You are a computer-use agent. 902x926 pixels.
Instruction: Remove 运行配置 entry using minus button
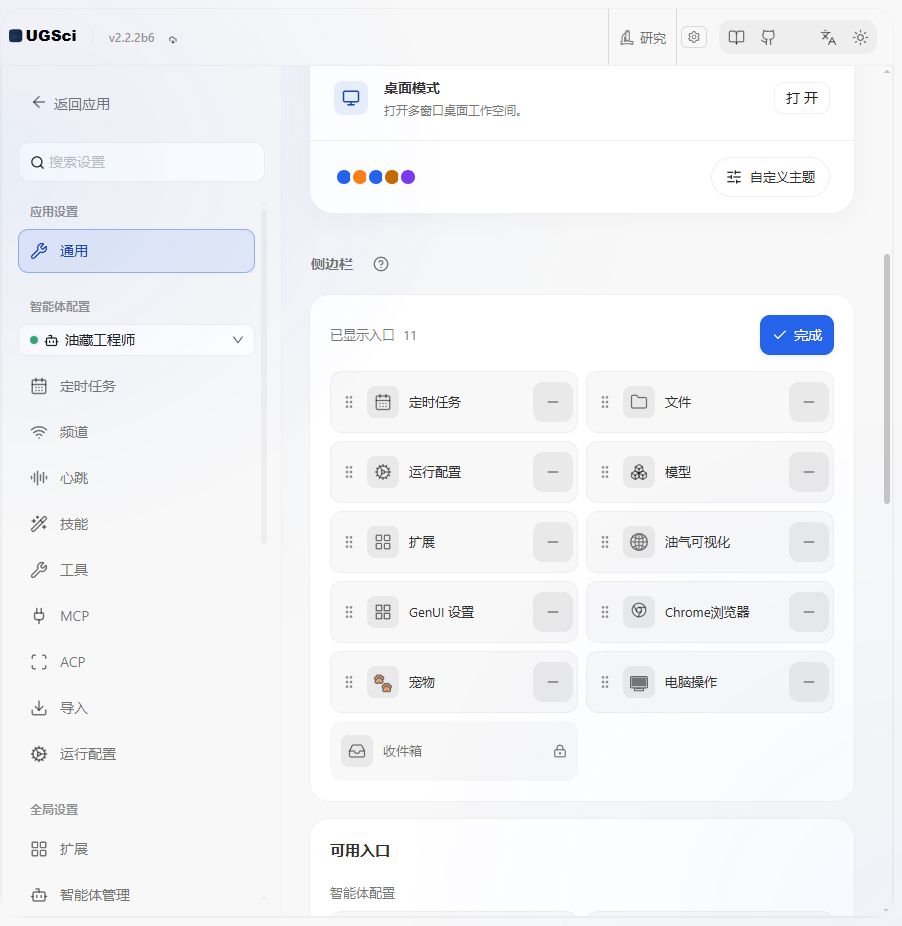click(553, 472)
